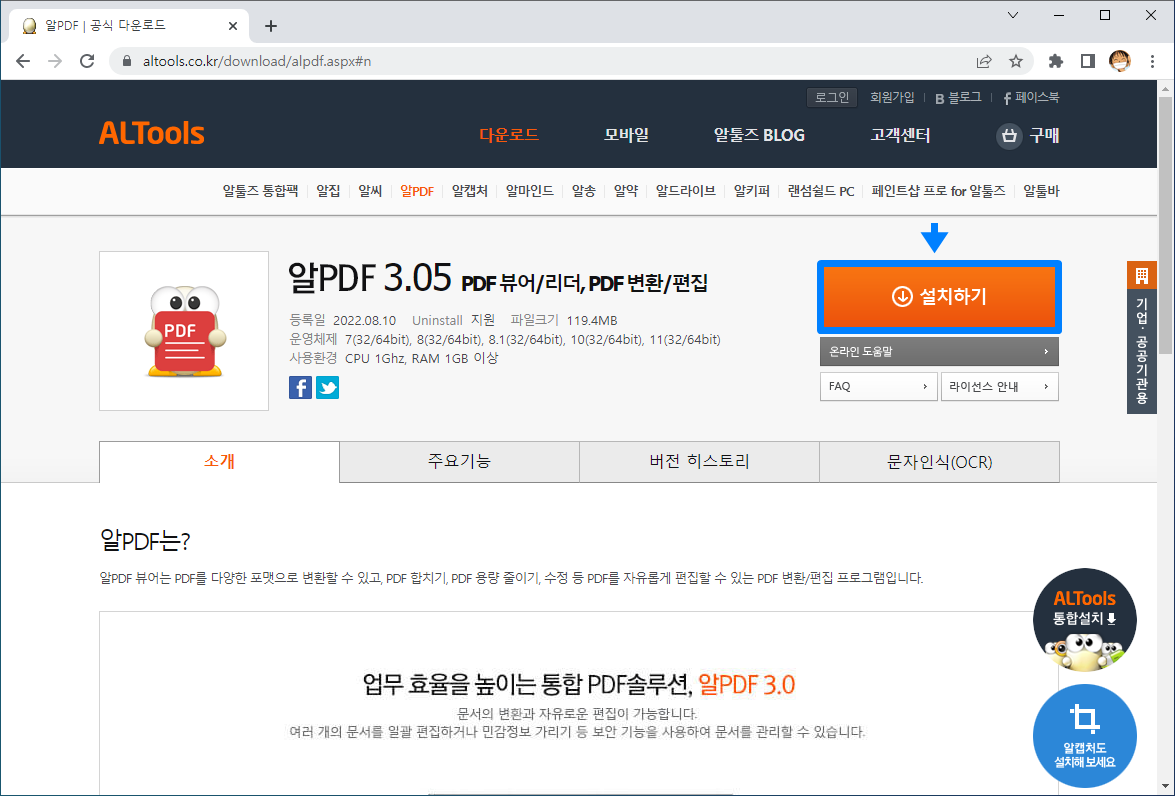The width and height of the screenshot is (1175, 796).
Task: Select 알약 in the product bar
Action: point(626,191)
